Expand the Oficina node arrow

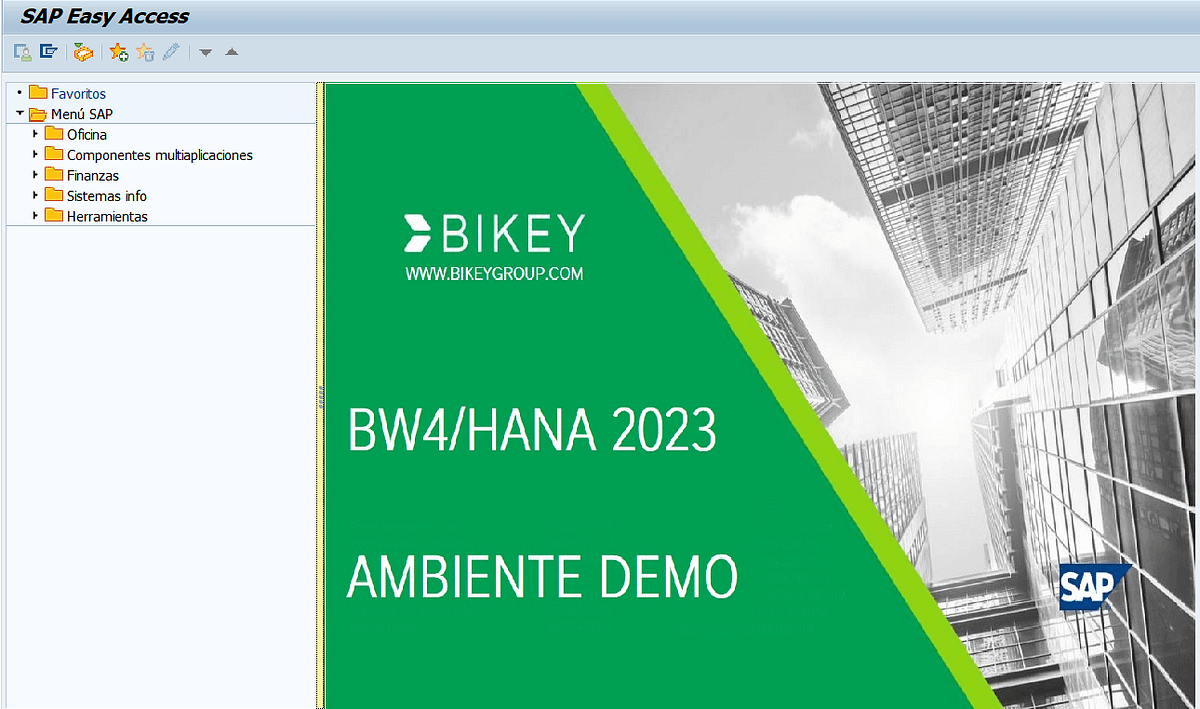coord(36,134)
